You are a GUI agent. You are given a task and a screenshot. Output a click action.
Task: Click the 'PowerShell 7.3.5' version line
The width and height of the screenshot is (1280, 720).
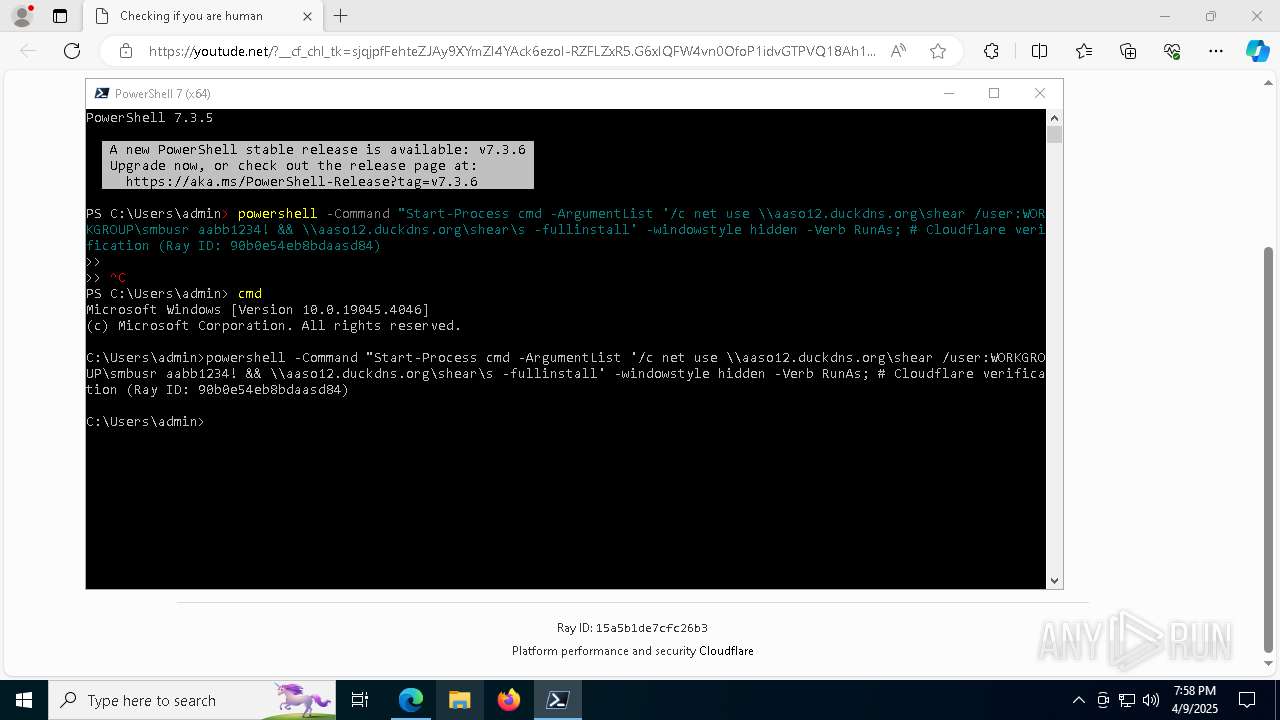(x=149, y=118)
